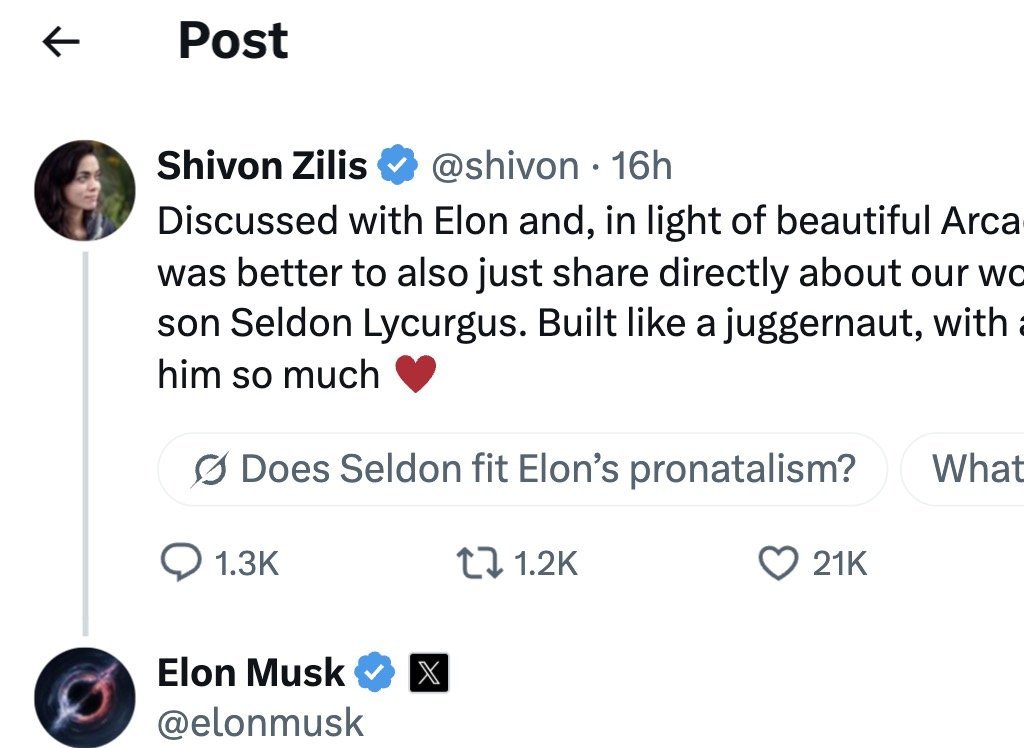Open the @shivon handle
Viewport: 1024px width, 748px height.
point(504,166)
